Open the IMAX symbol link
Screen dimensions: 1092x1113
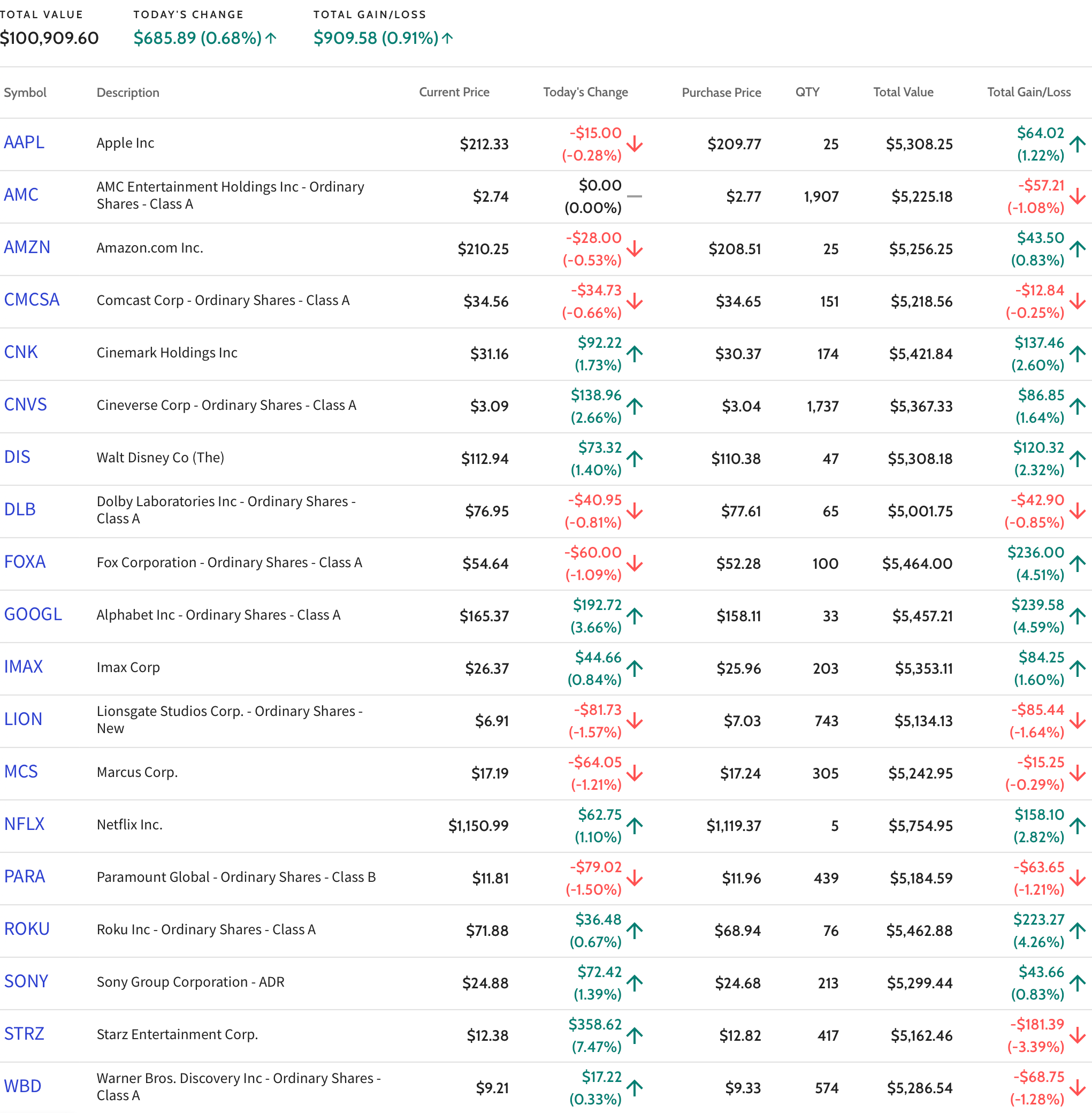click(24, 667)
